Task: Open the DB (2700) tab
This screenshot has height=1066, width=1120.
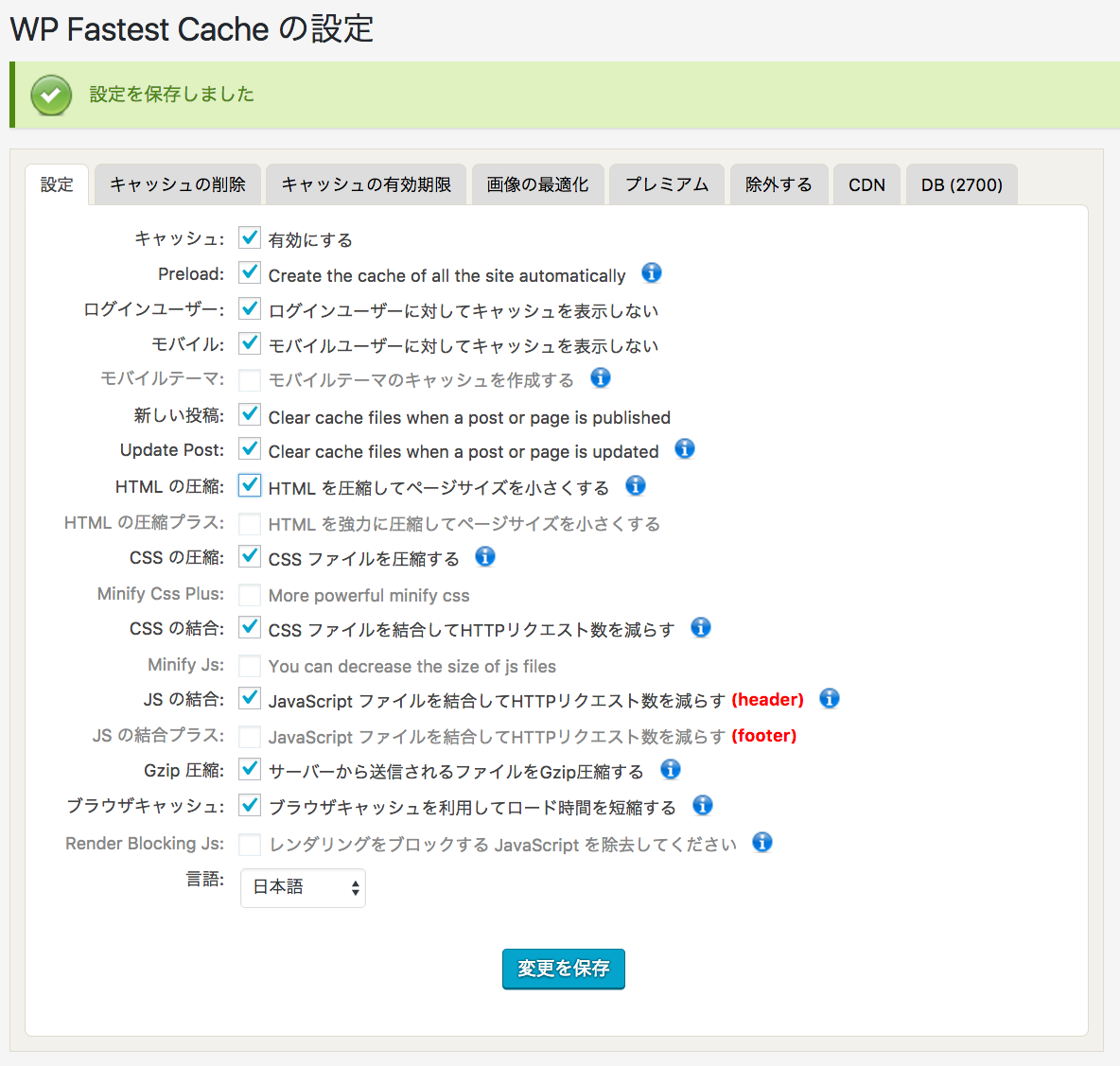Action: click(x=961, y=184)
